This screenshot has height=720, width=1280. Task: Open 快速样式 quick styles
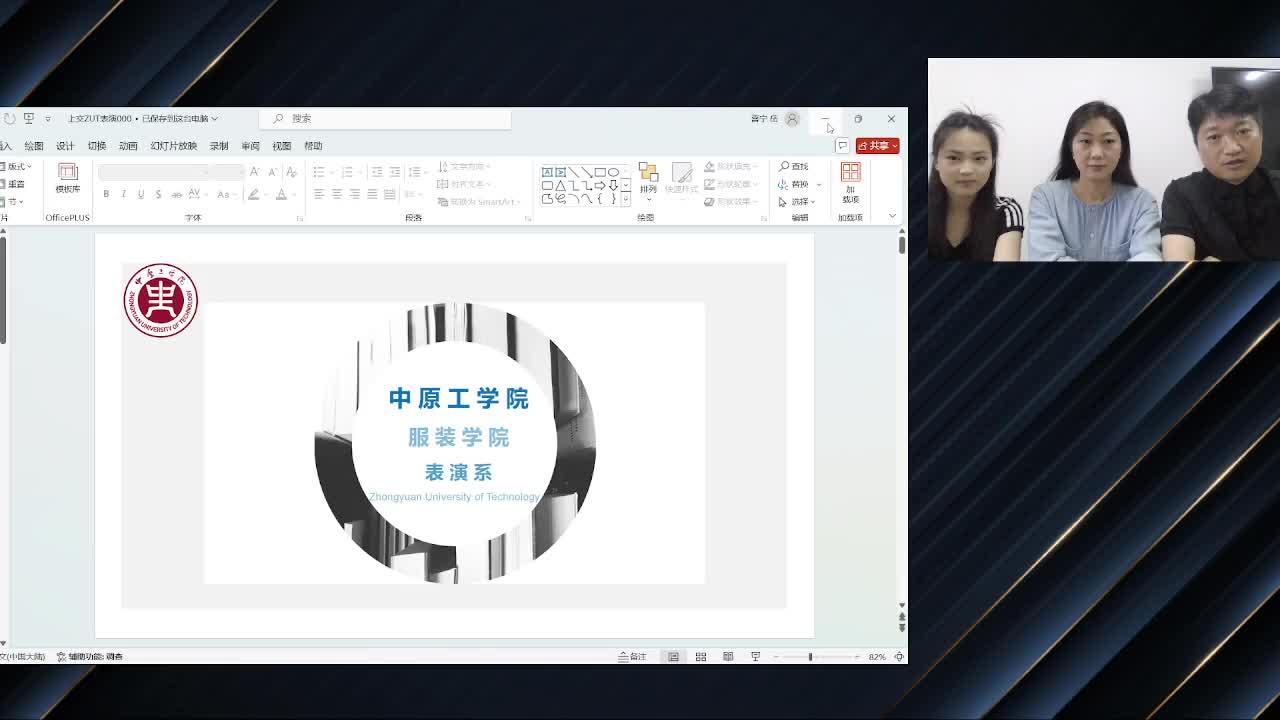[x=682, y=178]
